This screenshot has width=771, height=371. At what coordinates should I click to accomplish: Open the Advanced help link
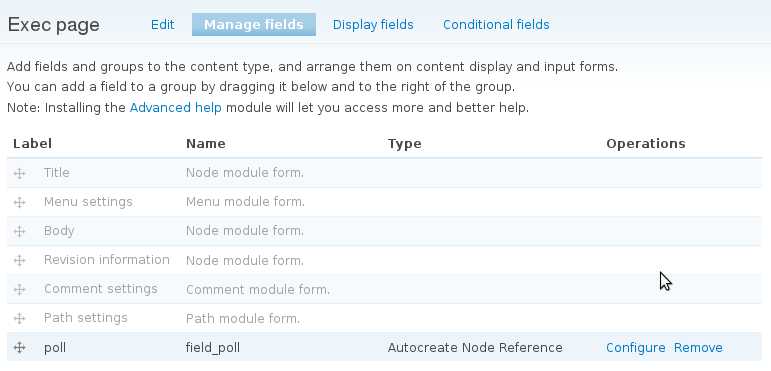click(x=176, y=108)
